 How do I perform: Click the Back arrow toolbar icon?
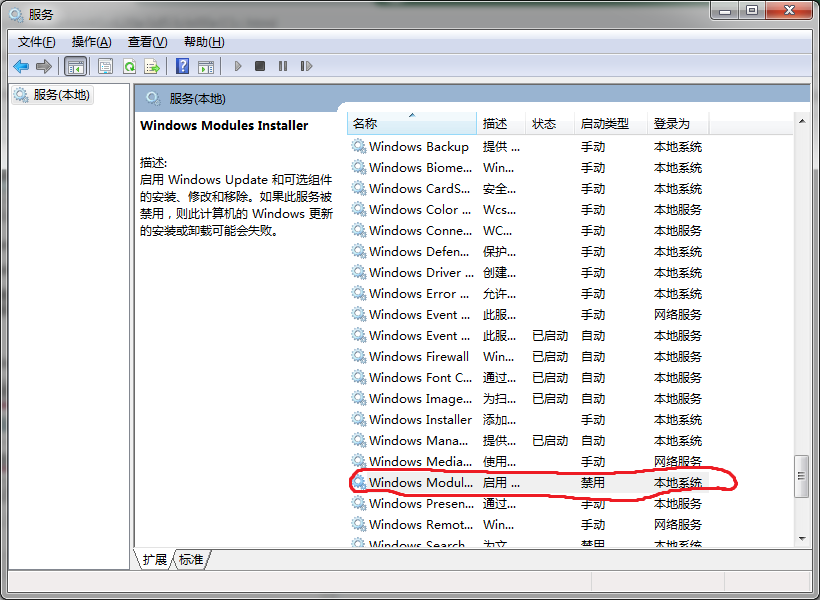click(x=21, y=66)
